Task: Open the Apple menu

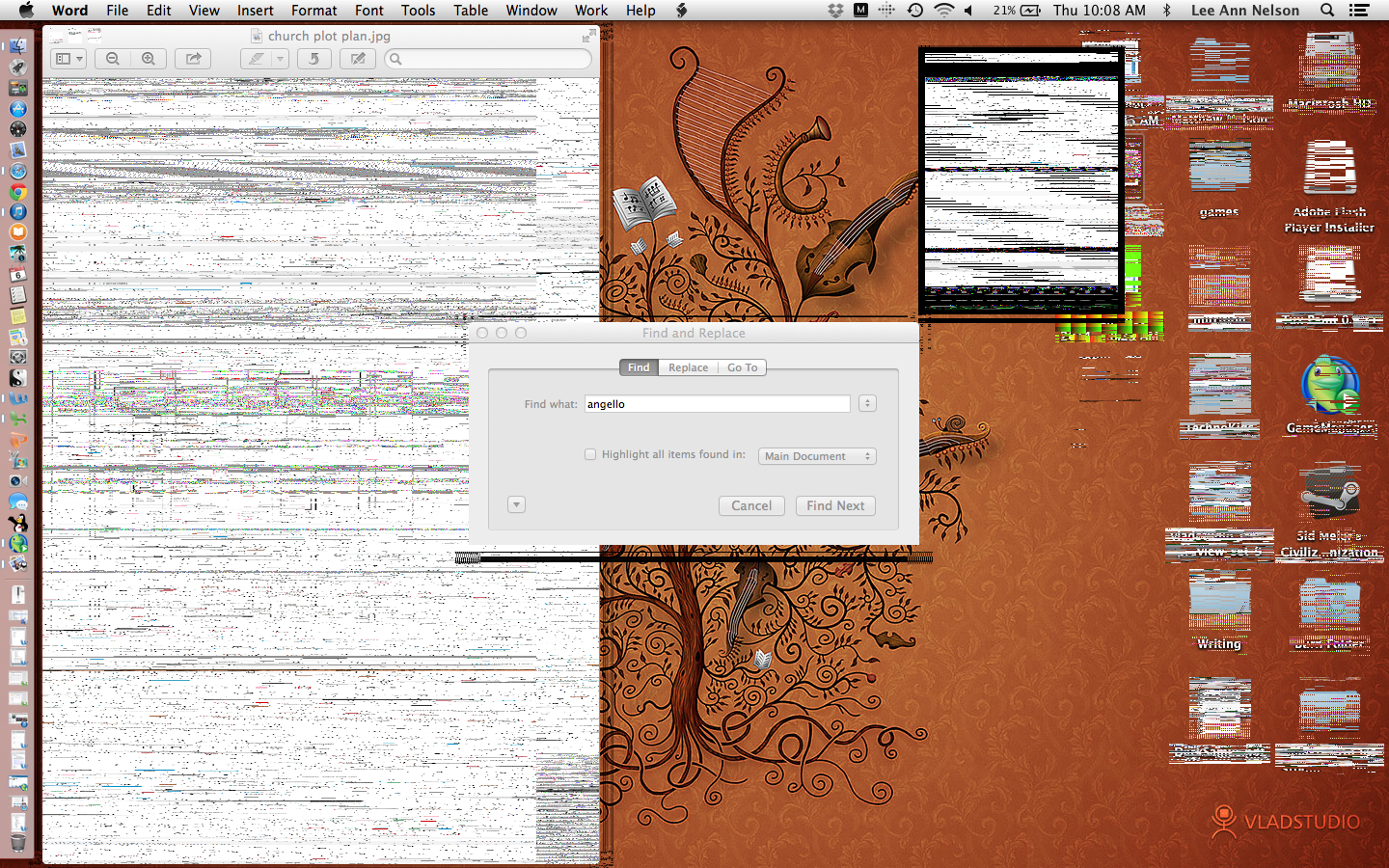Action: coord(26,10)
